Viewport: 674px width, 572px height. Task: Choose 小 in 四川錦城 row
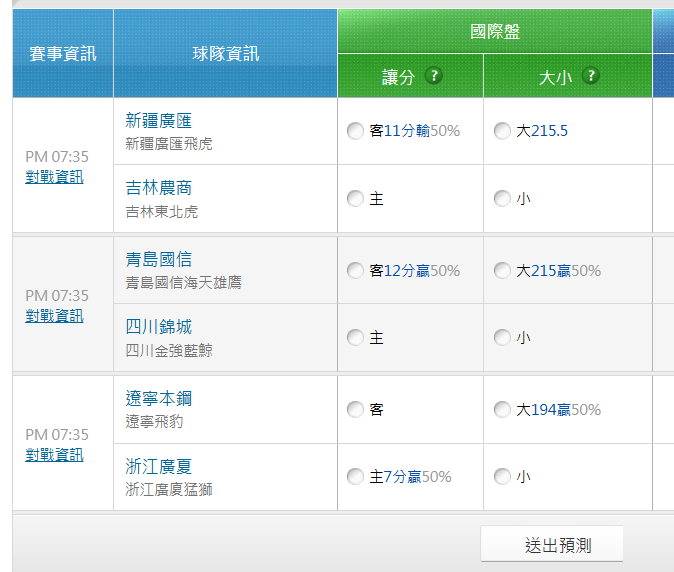pyautogui.click(x=502, y=338)
